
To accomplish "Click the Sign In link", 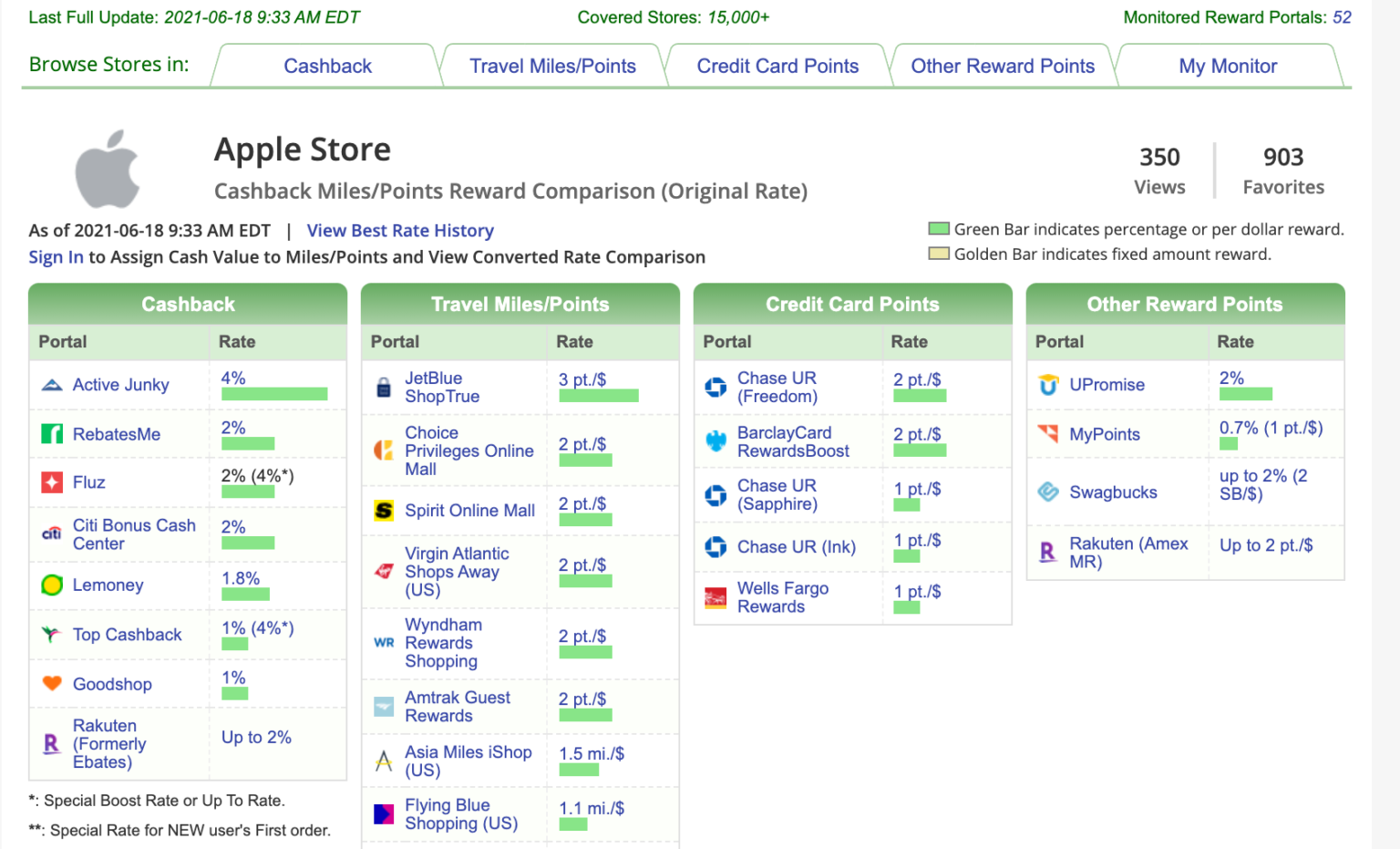I will [x=56, y=256].
